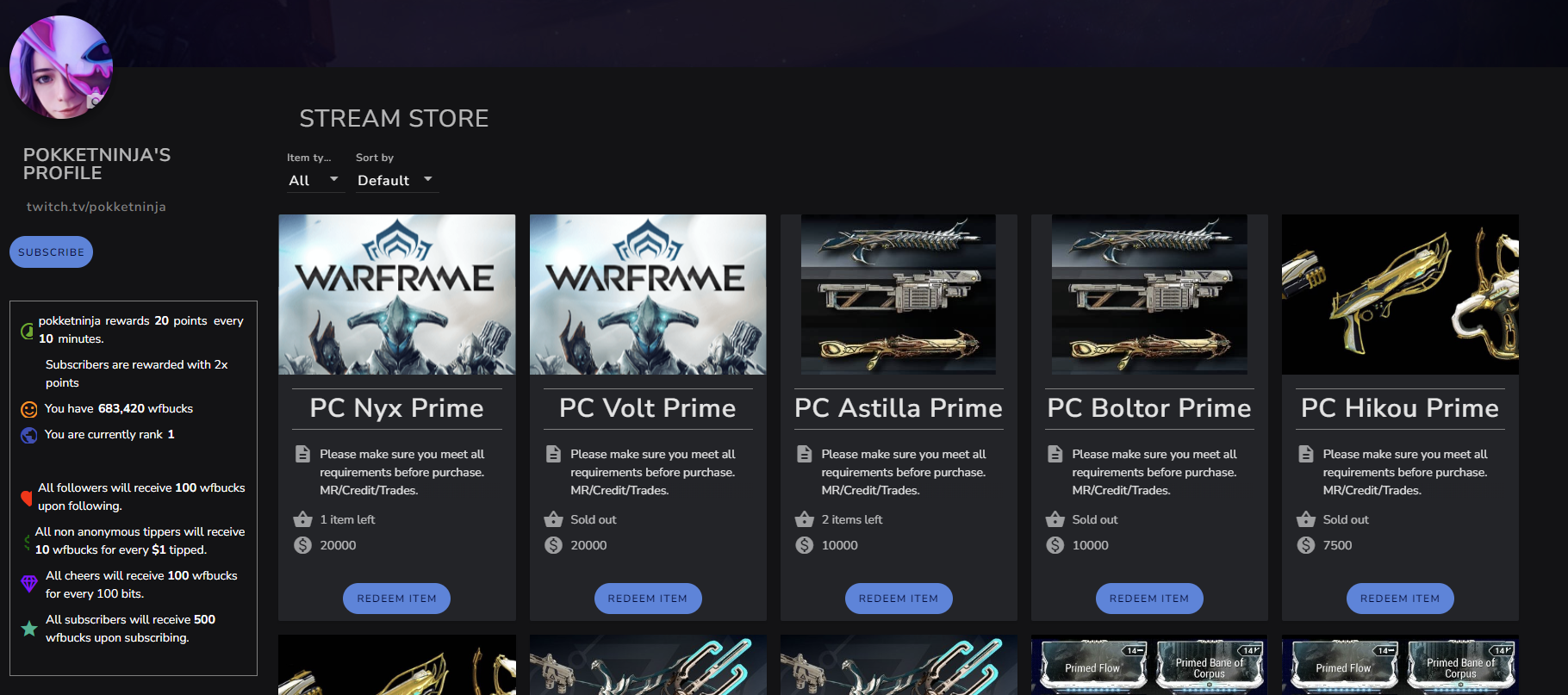This screenshot has width=1568, height=695.
Task: Click the PC Hikou Prime weapon image
Action: tap(1400, 295)
